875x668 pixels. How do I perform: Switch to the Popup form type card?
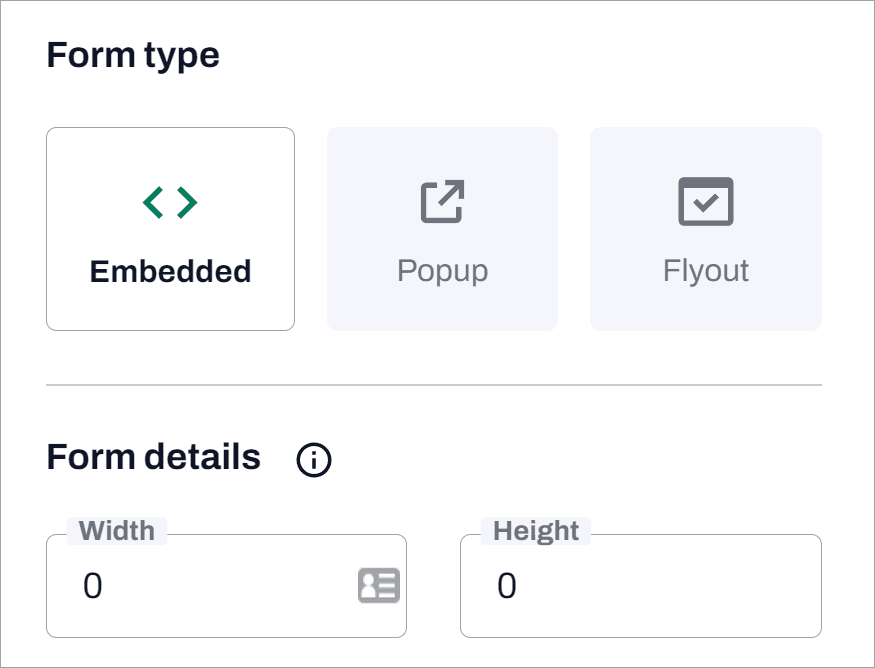click(442, 228)
